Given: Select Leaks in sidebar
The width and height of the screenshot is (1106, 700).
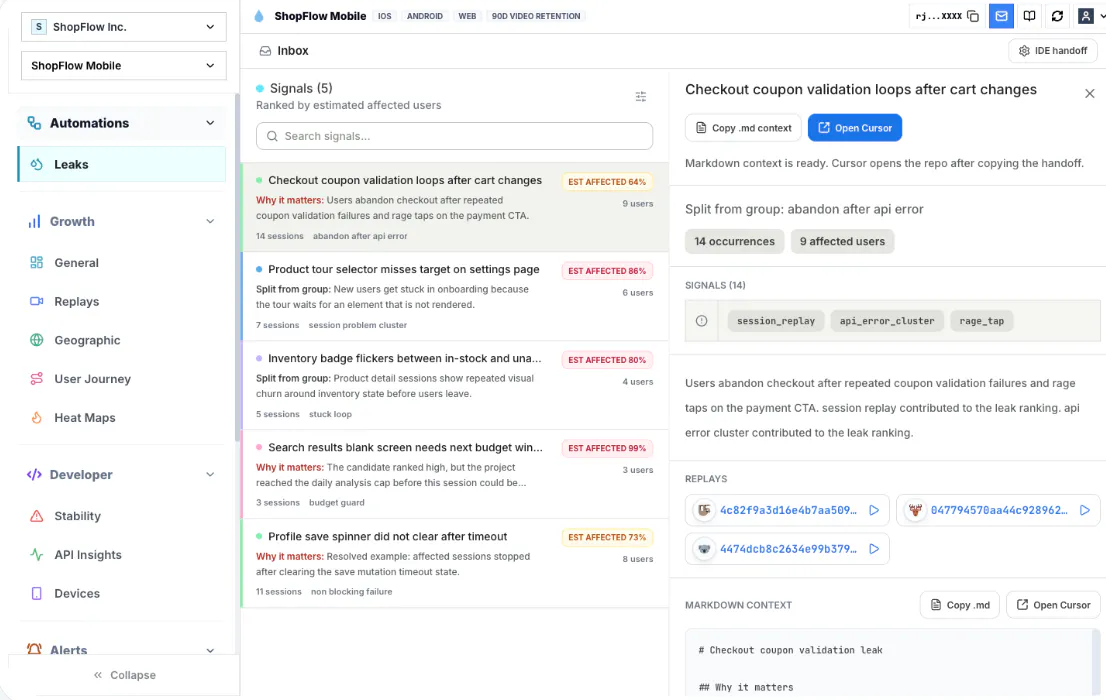Looking at the screenshot, I should (x=122, y=164).
